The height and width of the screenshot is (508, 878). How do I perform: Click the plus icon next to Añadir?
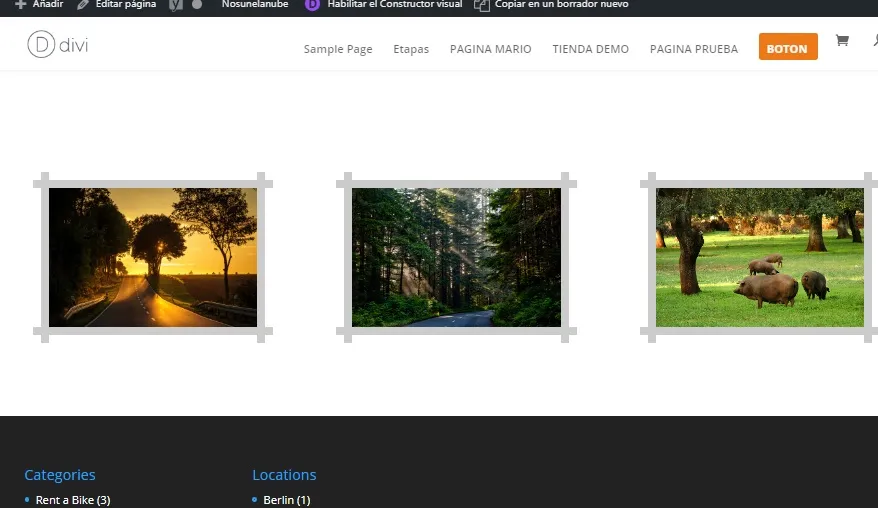(x=20, y=5)
